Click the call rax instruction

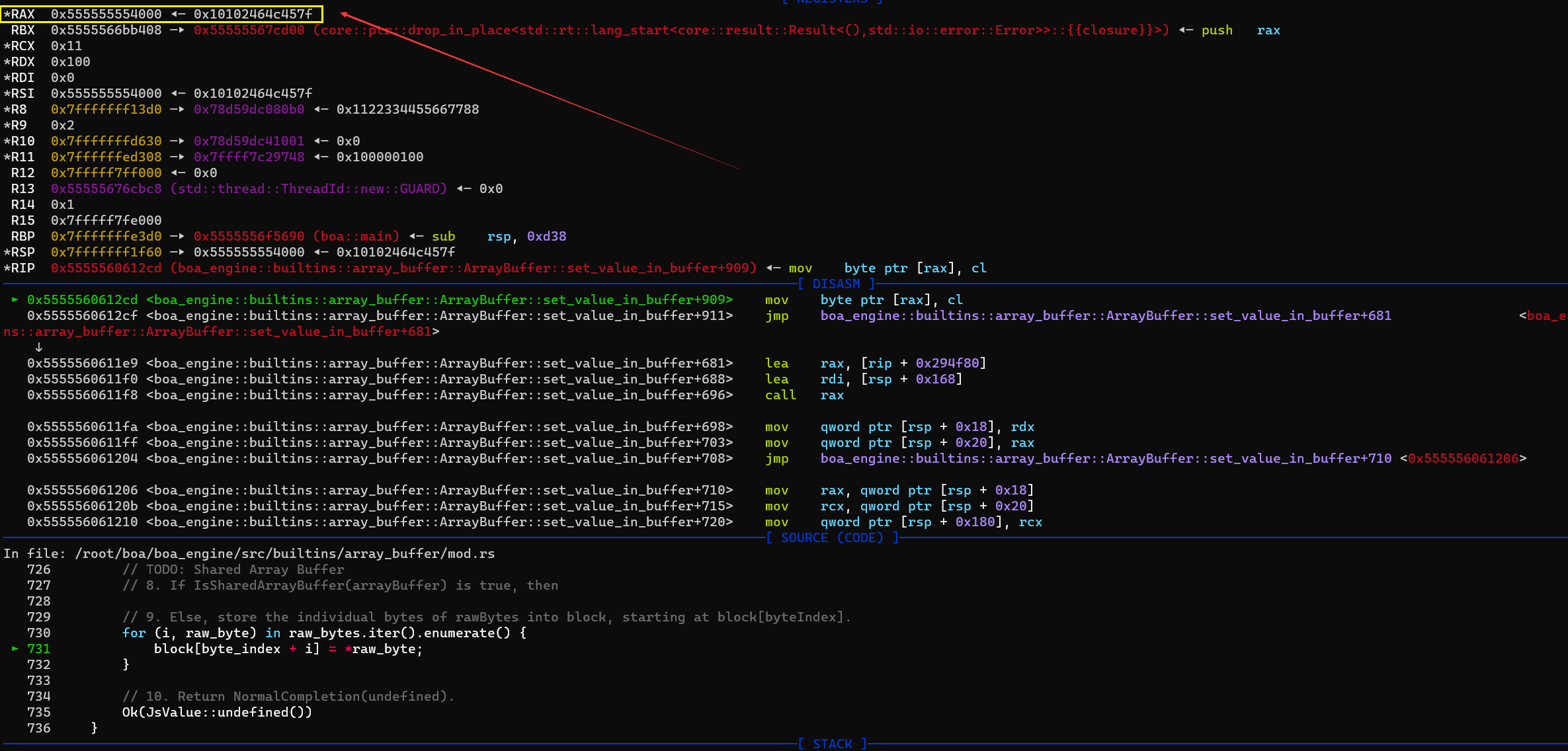804,395
